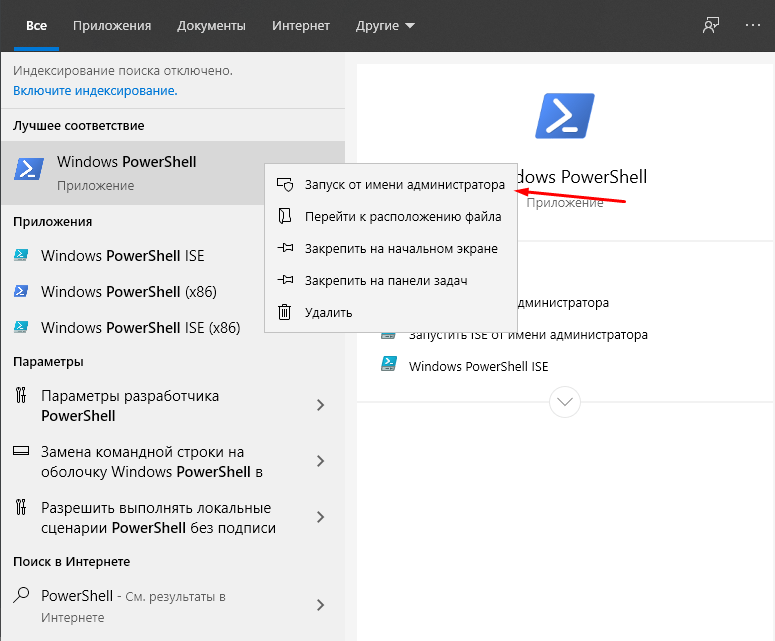The image size is (775, 641).
Task: Open Windows PowerShell ISE in preview pane
Action: point(478,366)
